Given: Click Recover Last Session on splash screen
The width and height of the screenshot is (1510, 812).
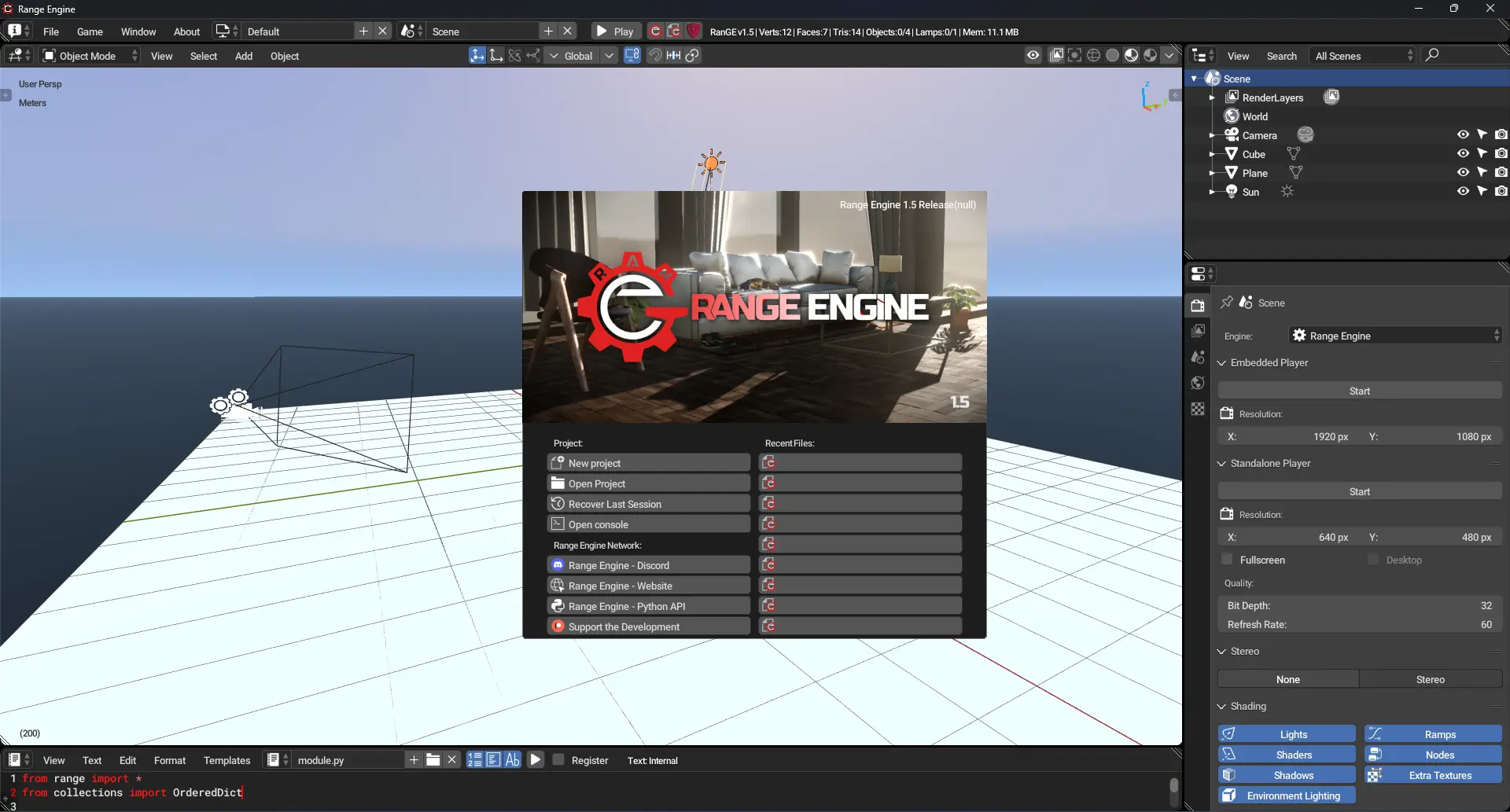Looking at the screenshot, I should [648, 503].
